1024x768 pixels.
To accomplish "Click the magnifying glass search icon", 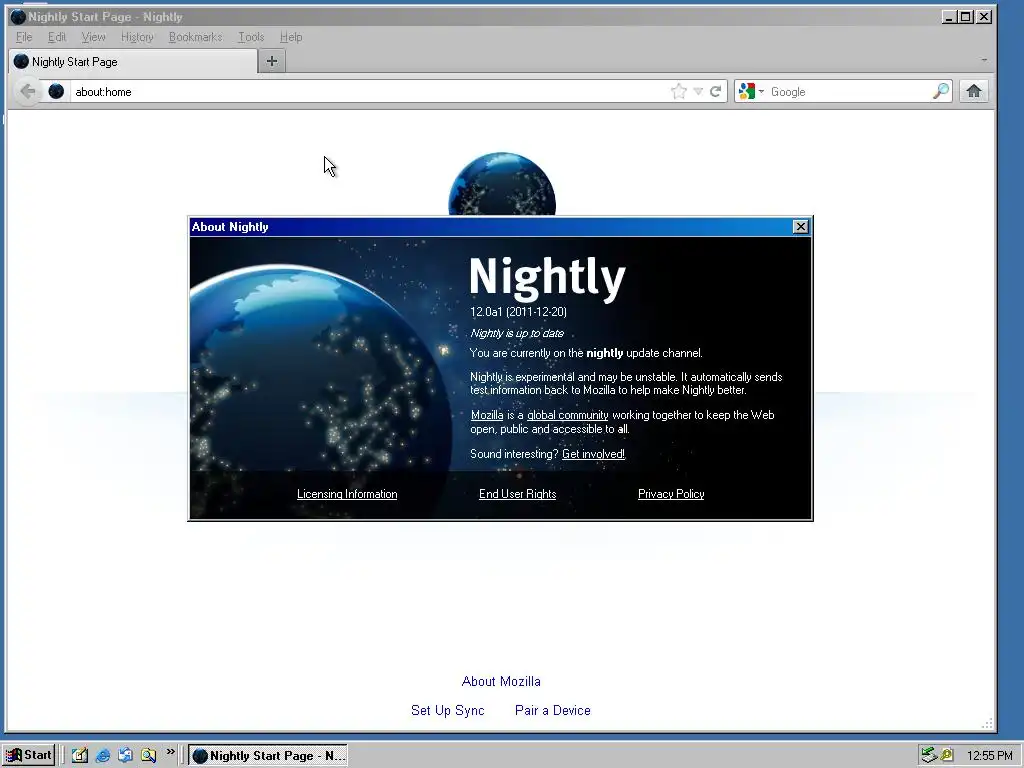I will pyautogui.click(x=940, y=91).
